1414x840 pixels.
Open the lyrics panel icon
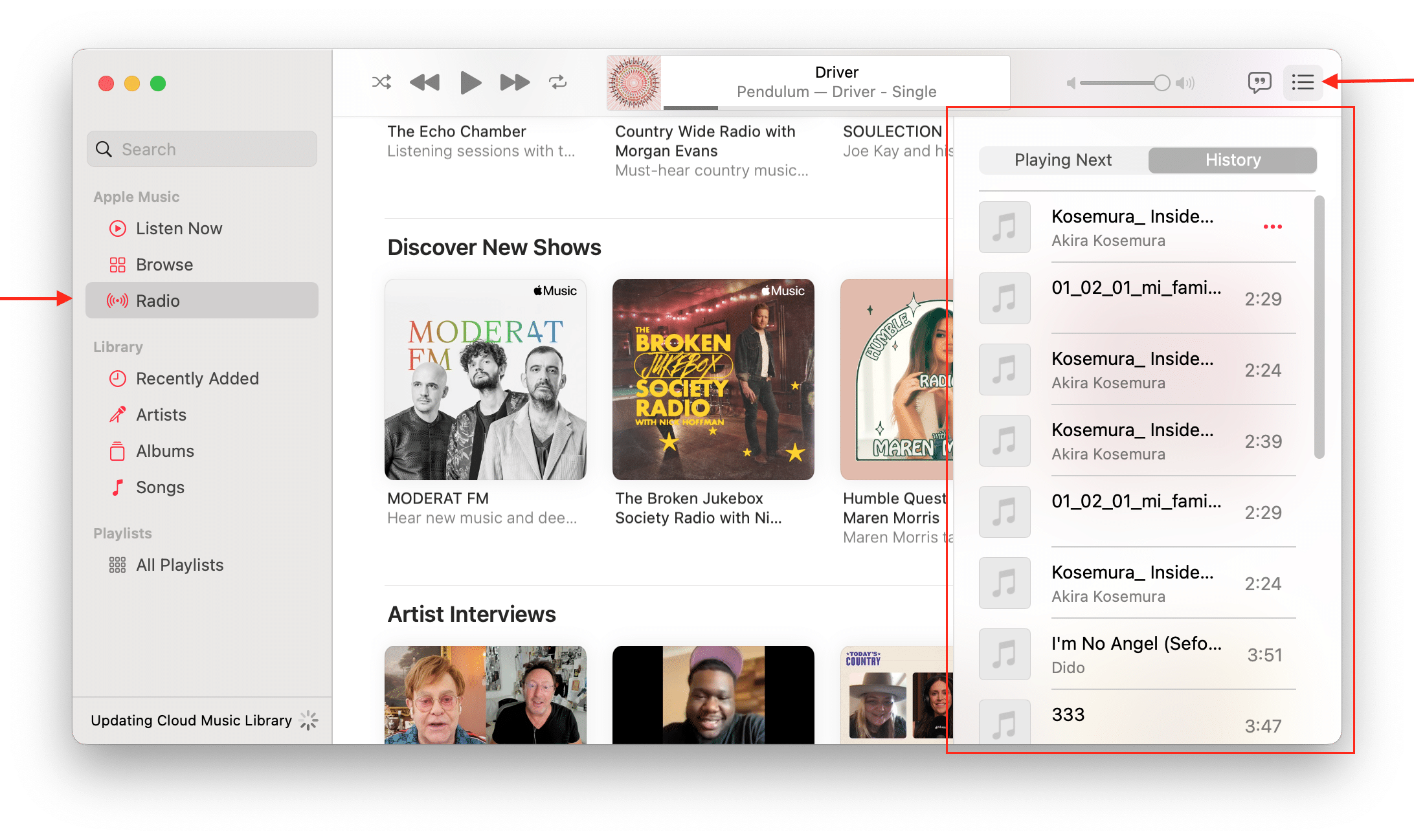tap(1259, 82)
